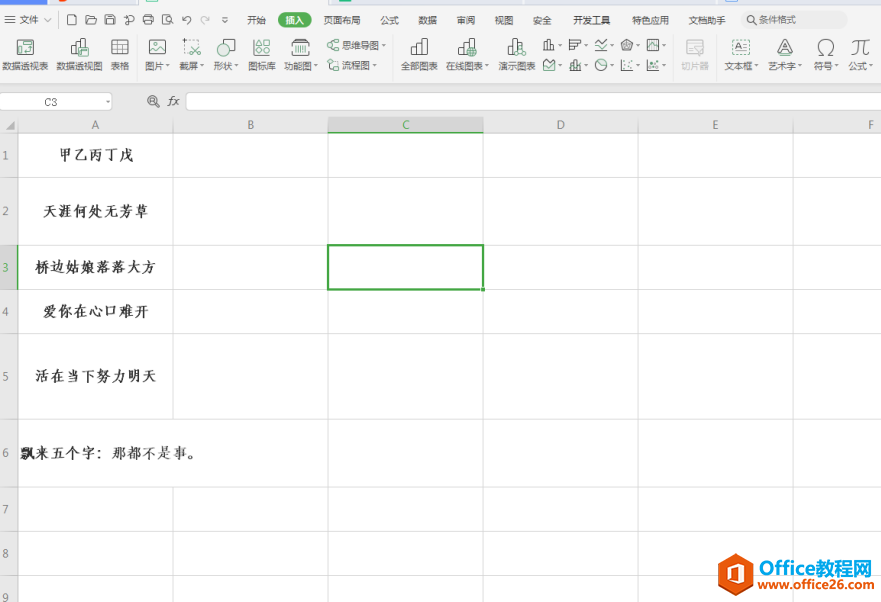Click the printer icon
This screenshot has width=881, height=602.
[148, 20]
